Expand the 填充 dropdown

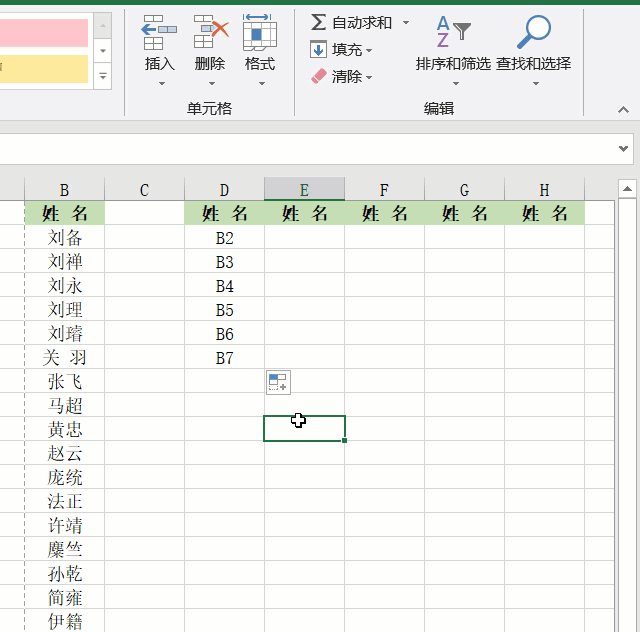(x=369, y=50)
